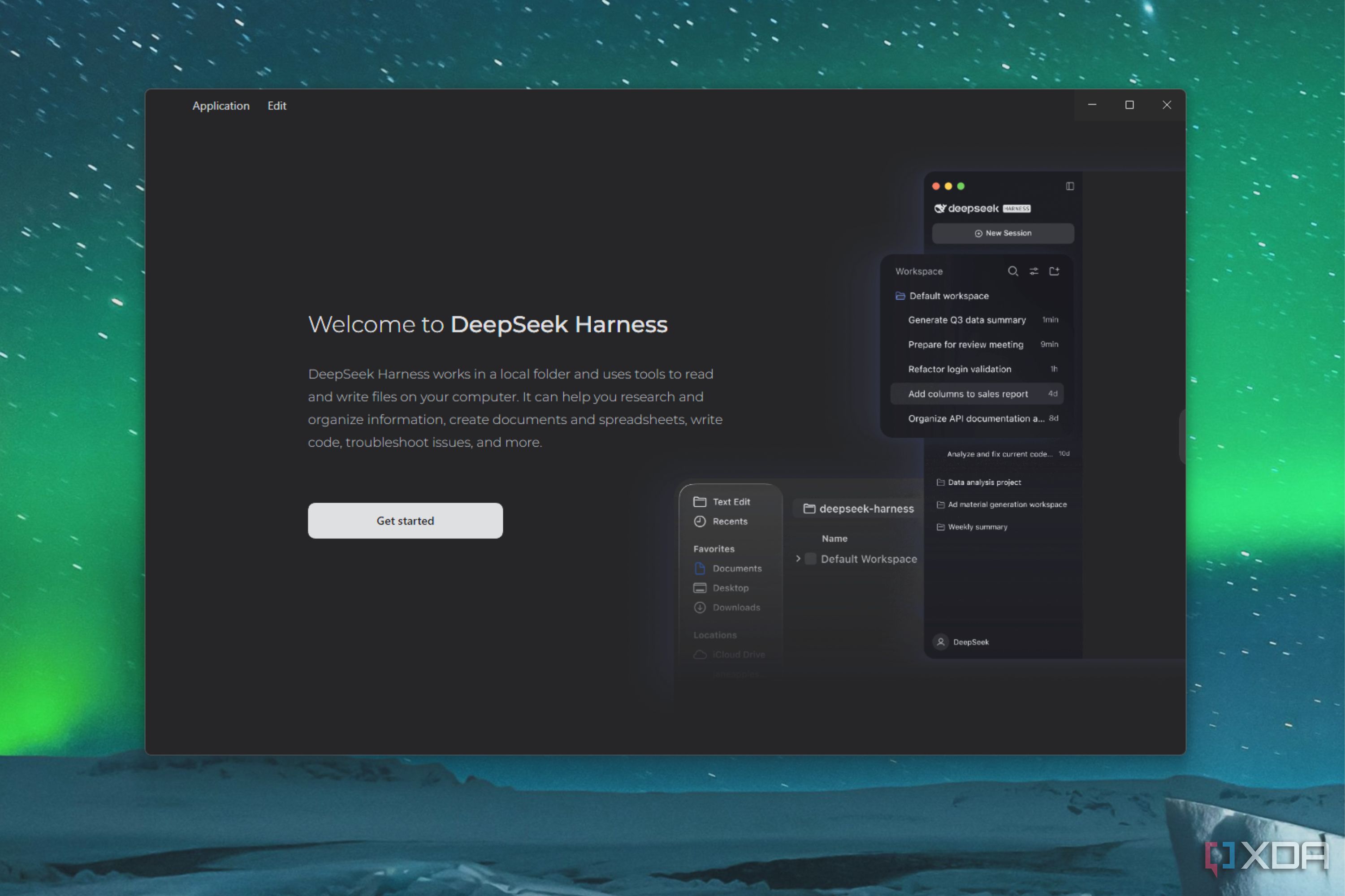Screen dimensions: 1345x896
Task: Select Text Edit in file picker sidebar
Action: [x=722, y=502]
